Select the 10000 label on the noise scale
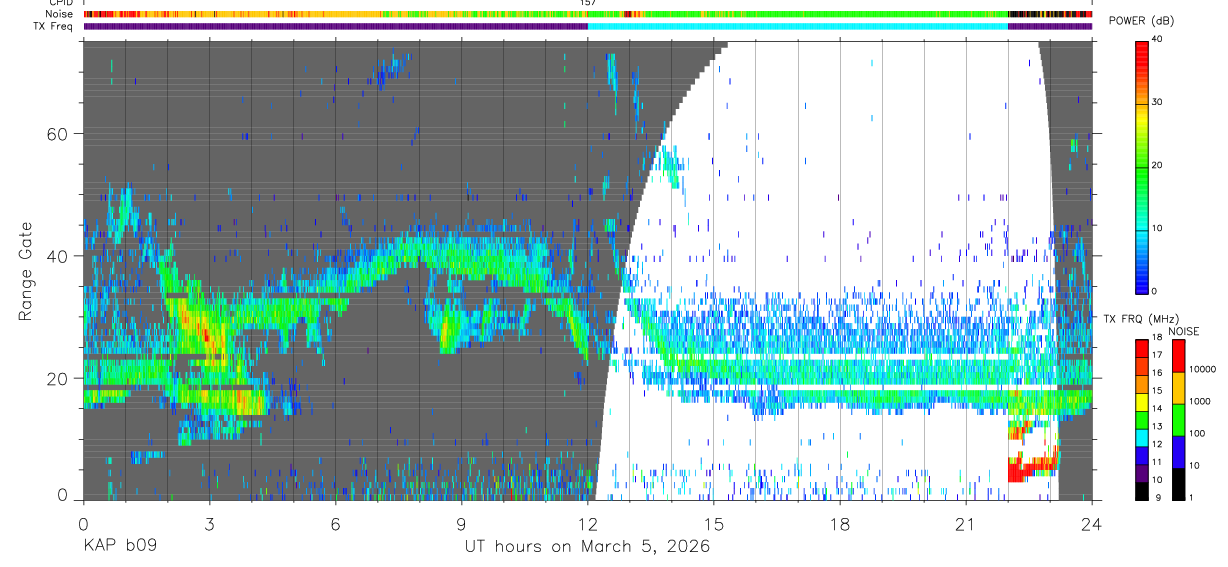The image size is (1228, 567). 1200,369
